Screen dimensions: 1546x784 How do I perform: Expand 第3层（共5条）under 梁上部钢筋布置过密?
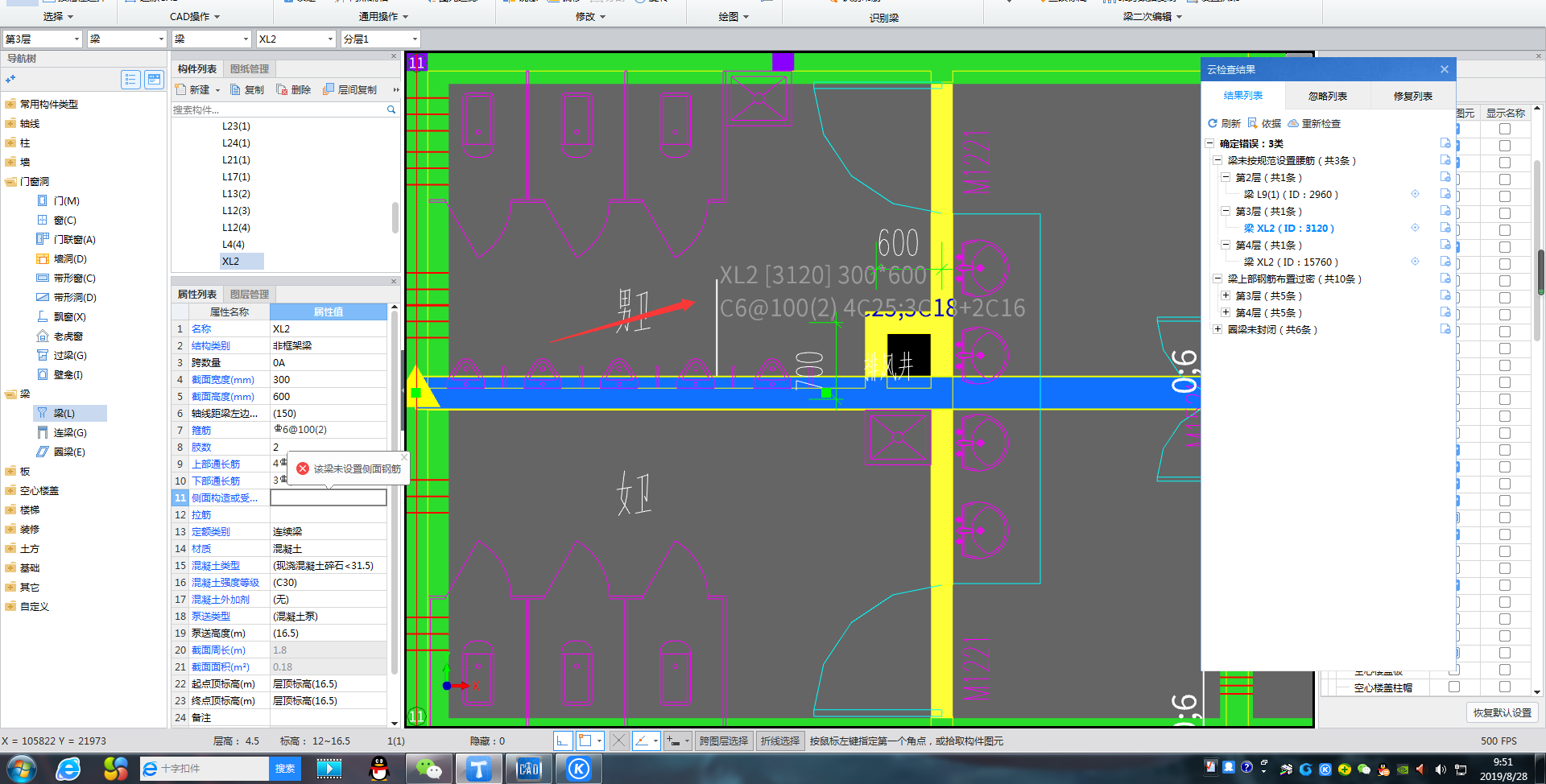[1226, 295]
